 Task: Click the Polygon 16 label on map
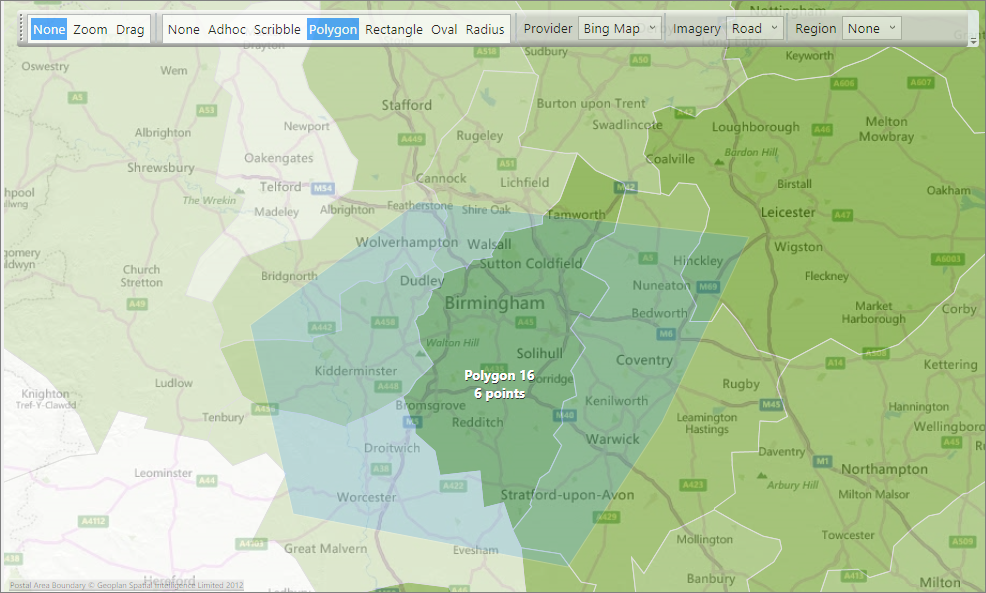(x=499, y=375)
